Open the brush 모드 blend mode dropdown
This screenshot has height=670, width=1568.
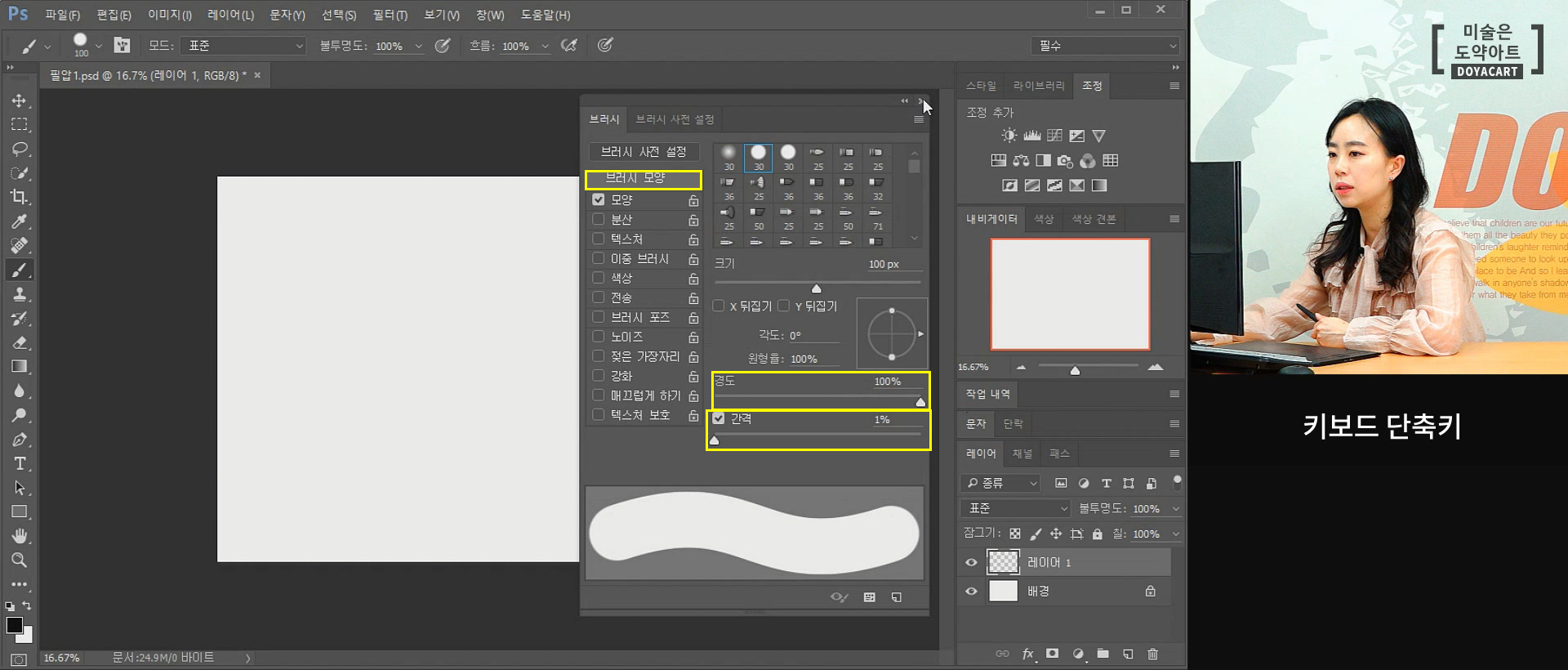(x=243, y=46)
